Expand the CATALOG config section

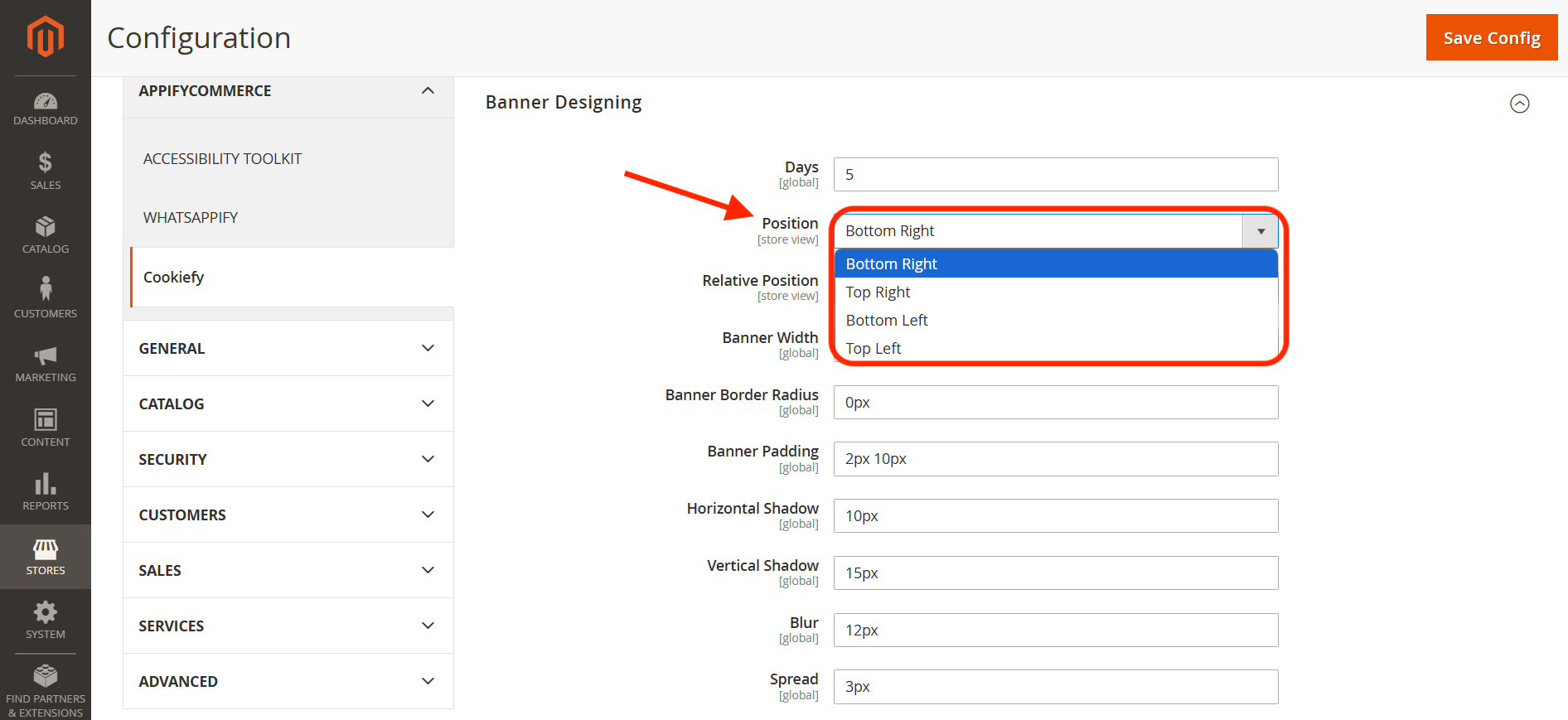pos(288,403)
